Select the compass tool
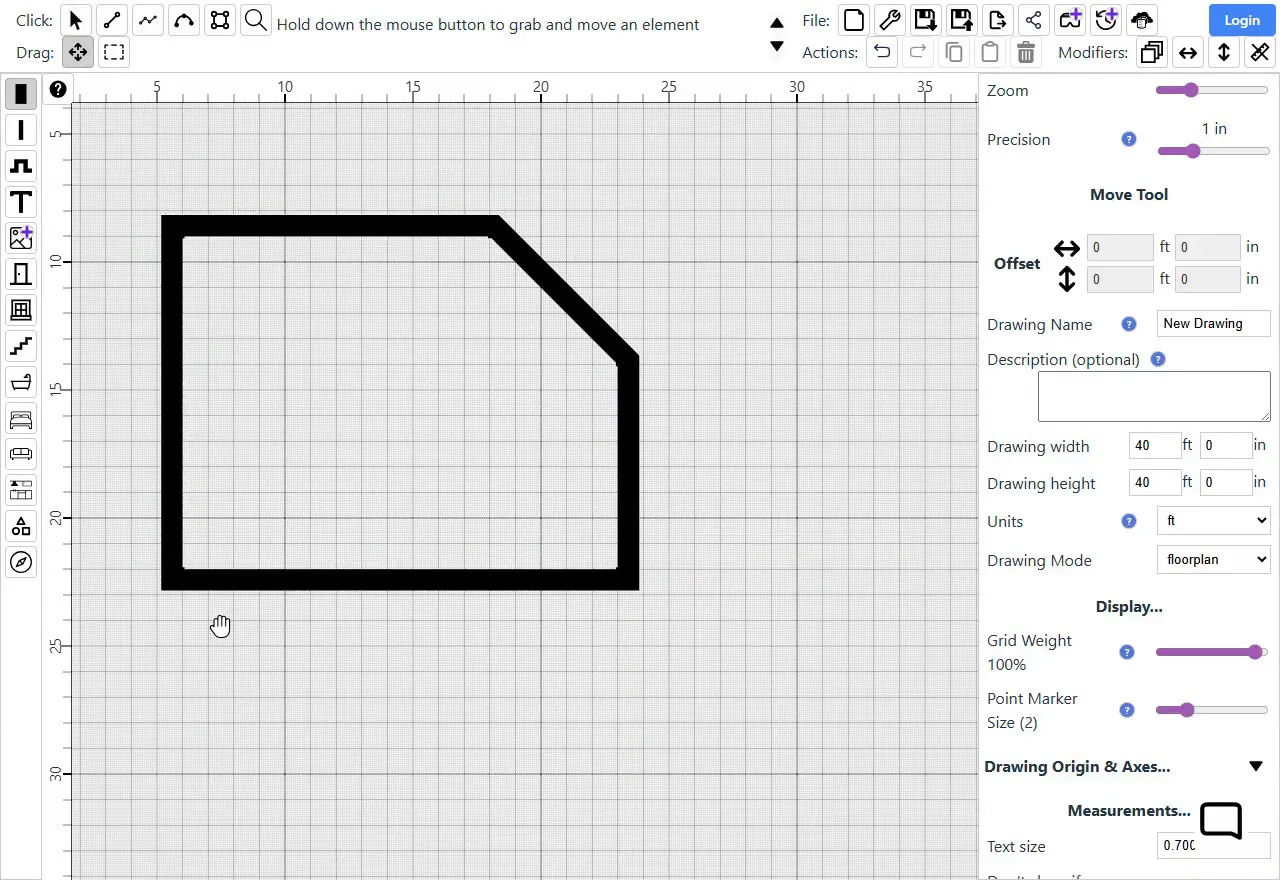Viewport: 1280px width, 880px height. 21,562
